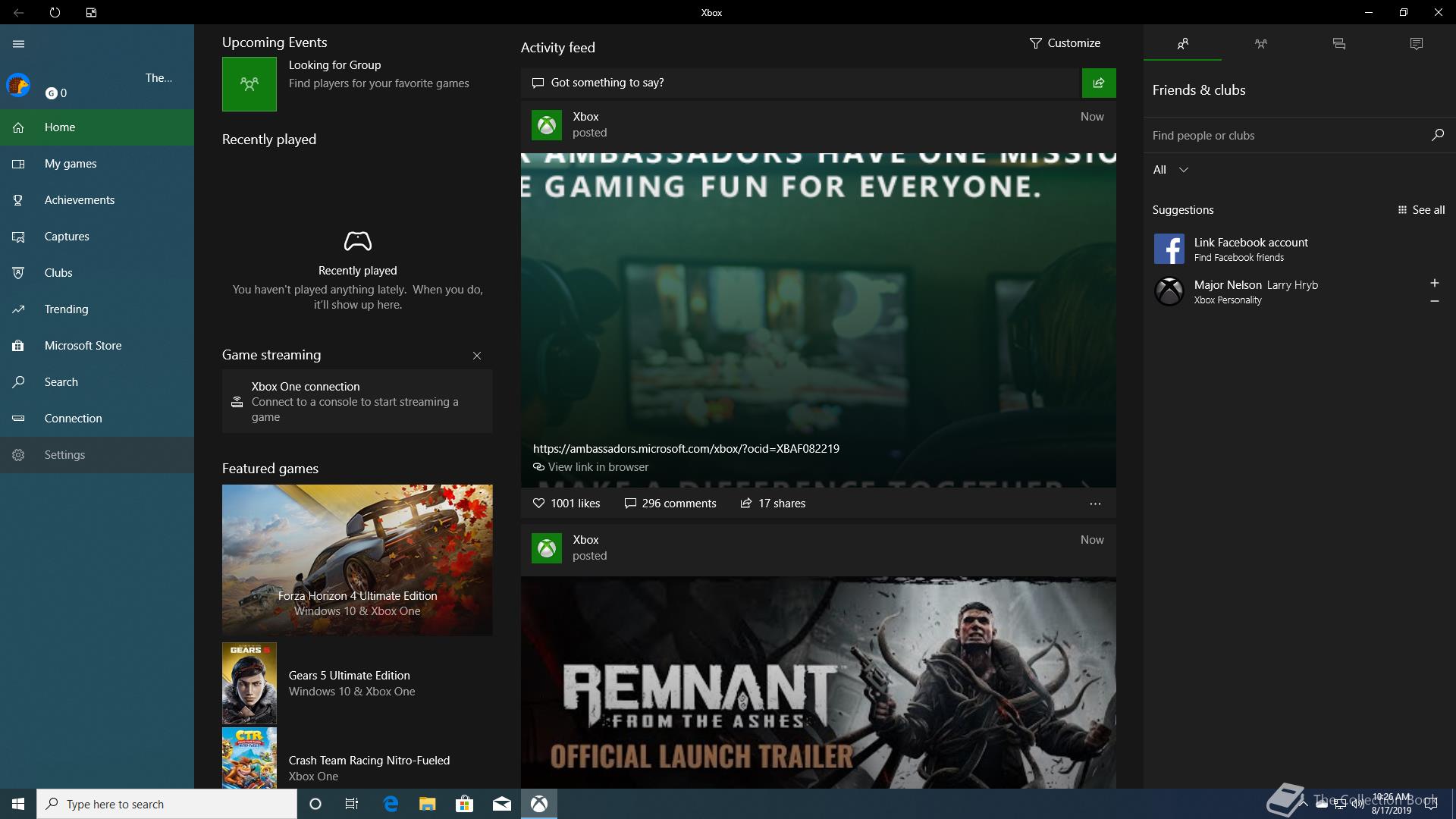1456x819 pixels.
Task: Open Mail from taskbar
Action: (x=502, y=804)
